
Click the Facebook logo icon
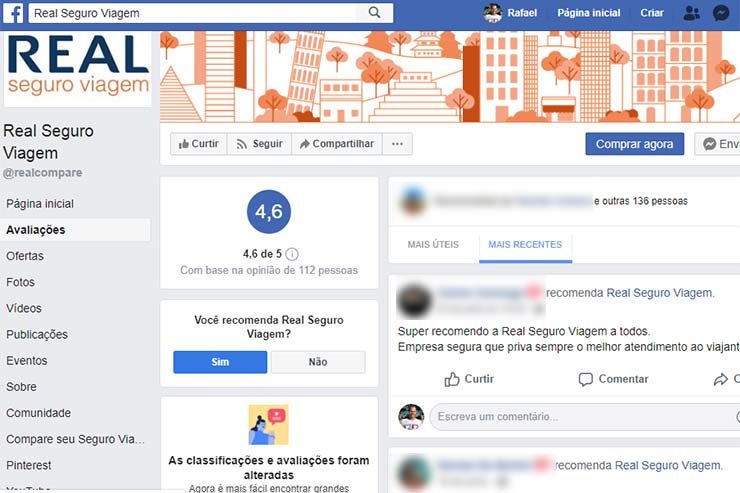13,13
